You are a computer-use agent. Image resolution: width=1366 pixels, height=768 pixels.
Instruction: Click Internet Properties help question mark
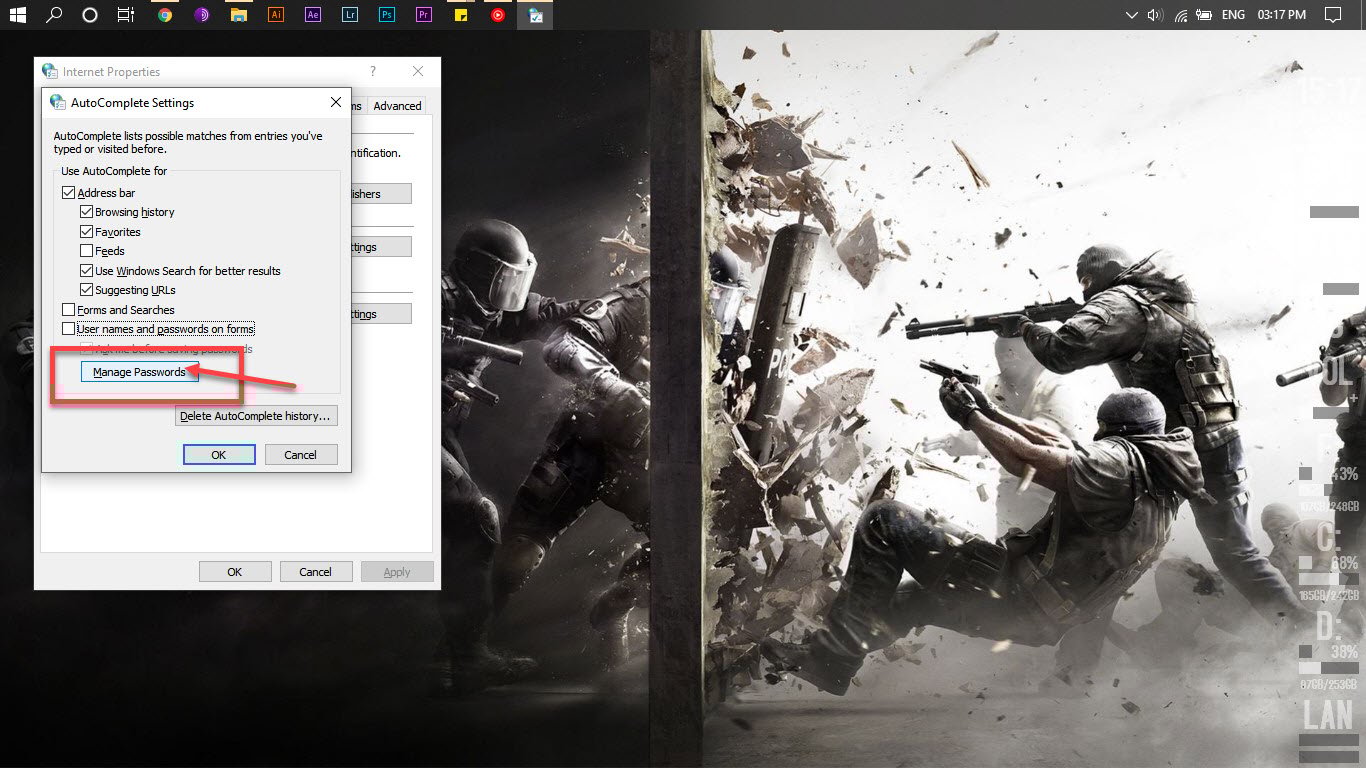pos(373,71)
